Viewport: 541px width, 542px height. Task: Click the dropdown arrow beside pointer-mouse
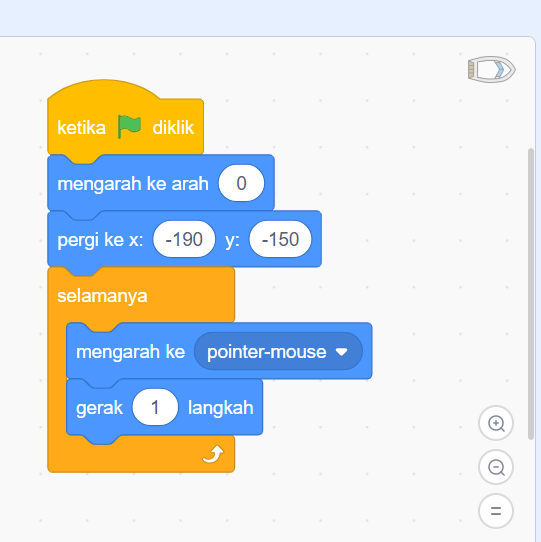pos(342,352)
